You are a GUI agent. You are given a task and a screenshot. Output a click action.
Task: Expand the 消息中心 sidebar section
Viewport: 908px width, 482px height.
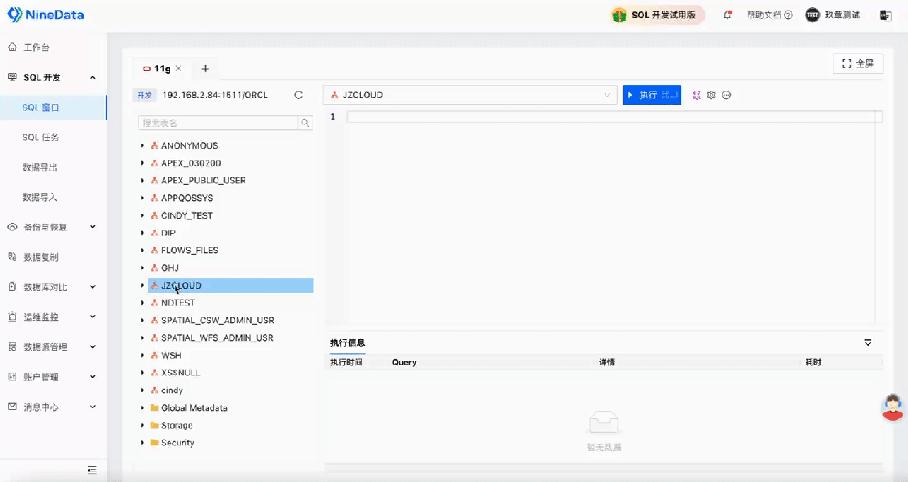pyautogui.click(x=93, y=407)
